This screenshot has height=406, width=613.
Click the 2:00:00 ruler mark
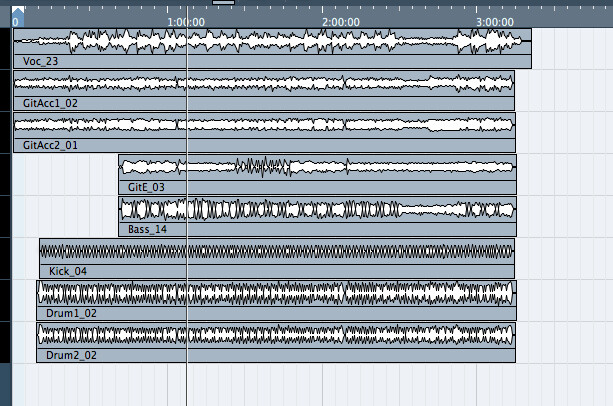[341, 22]
